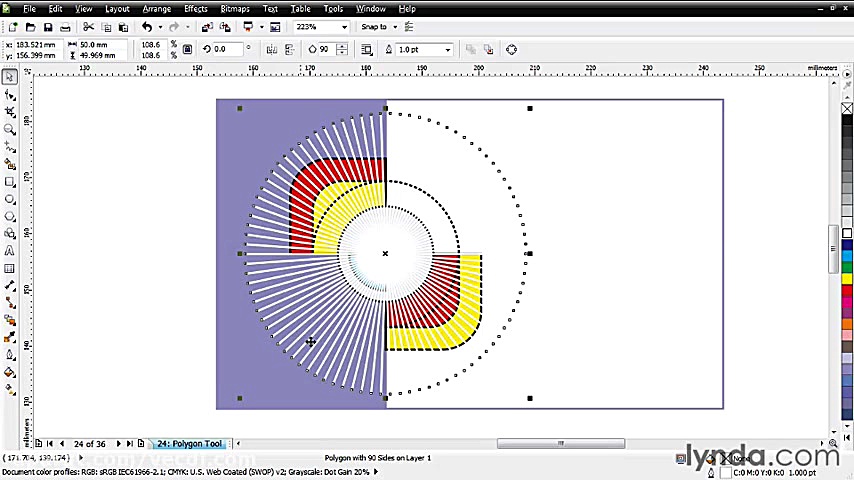The image size is (854, 480).
Task: Click the Save icon in toolbar
Action: pyautogui.click(x=47, y=27)
